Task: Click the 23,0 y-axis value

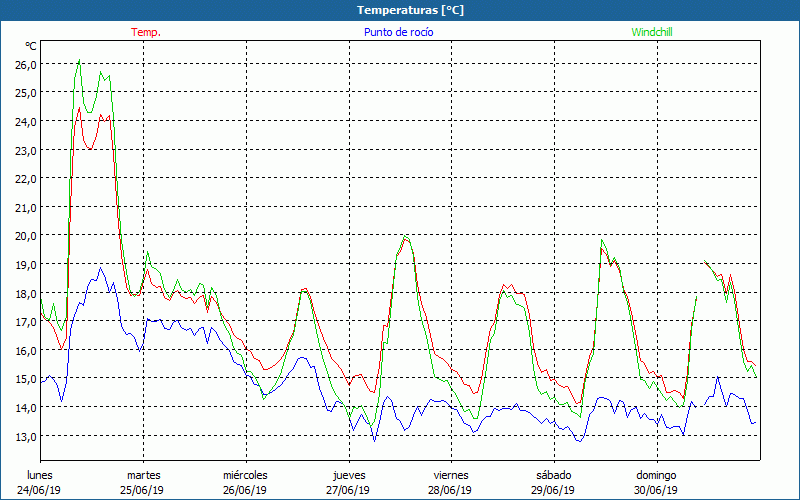Action: click(26, 151)
